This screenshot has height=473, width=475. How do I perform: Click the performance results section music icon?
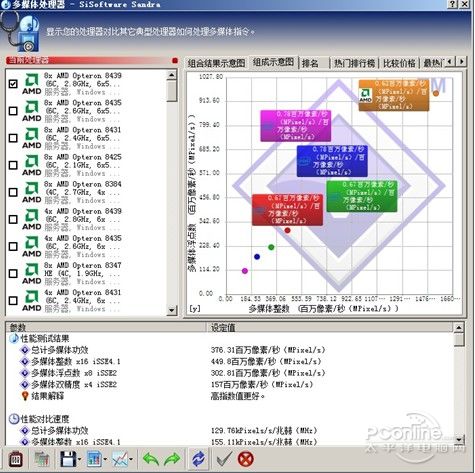[x=14, y=338]
